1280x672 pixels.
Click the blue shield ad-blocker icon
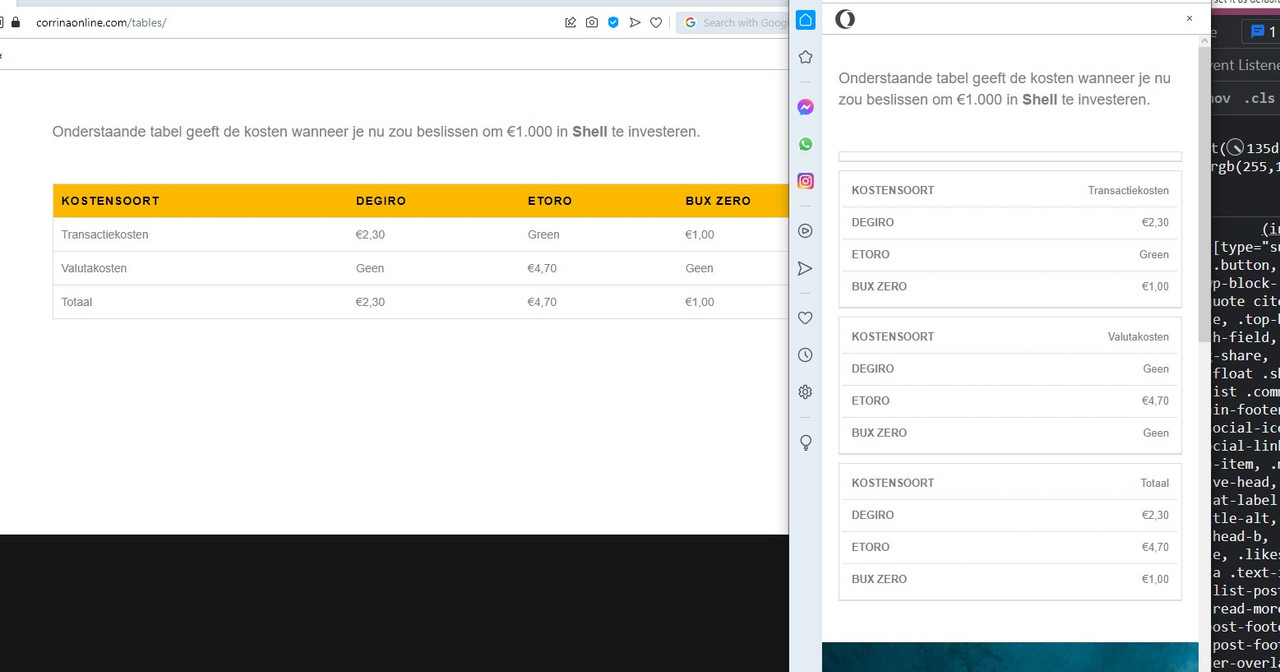[614, 22]
